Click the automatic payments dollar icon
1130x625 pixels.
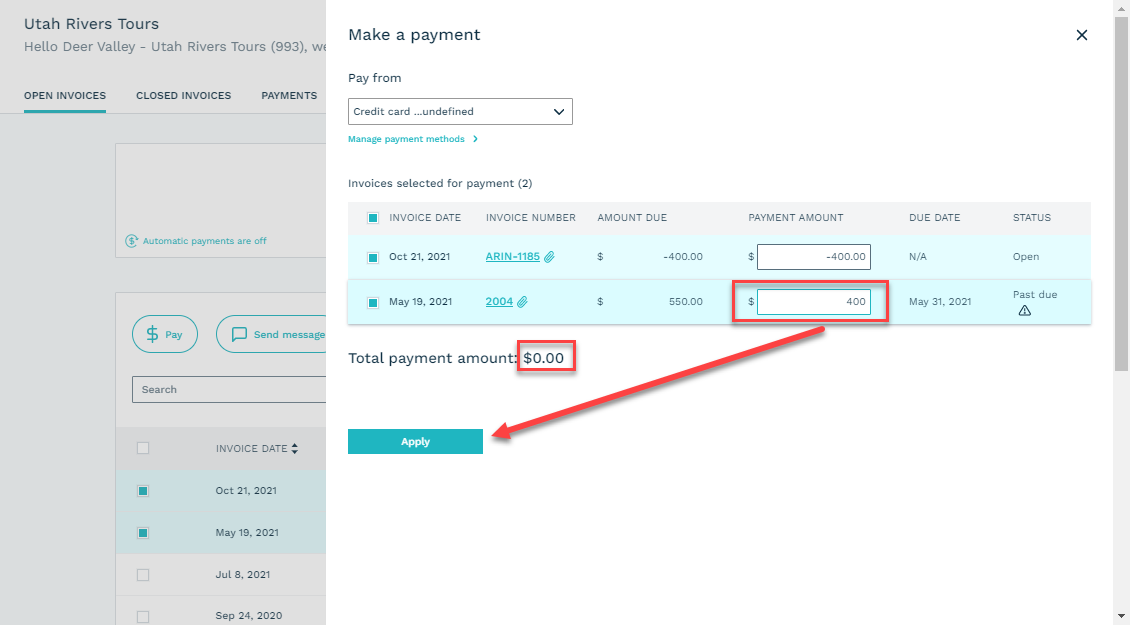click(x=131, y=241)
